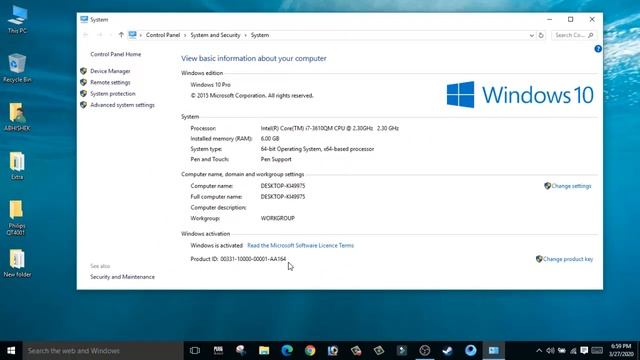Click the Search the web and Windows box
This screenshot has height=360, width=640.
pyautogui.click(x=103, y=351)
